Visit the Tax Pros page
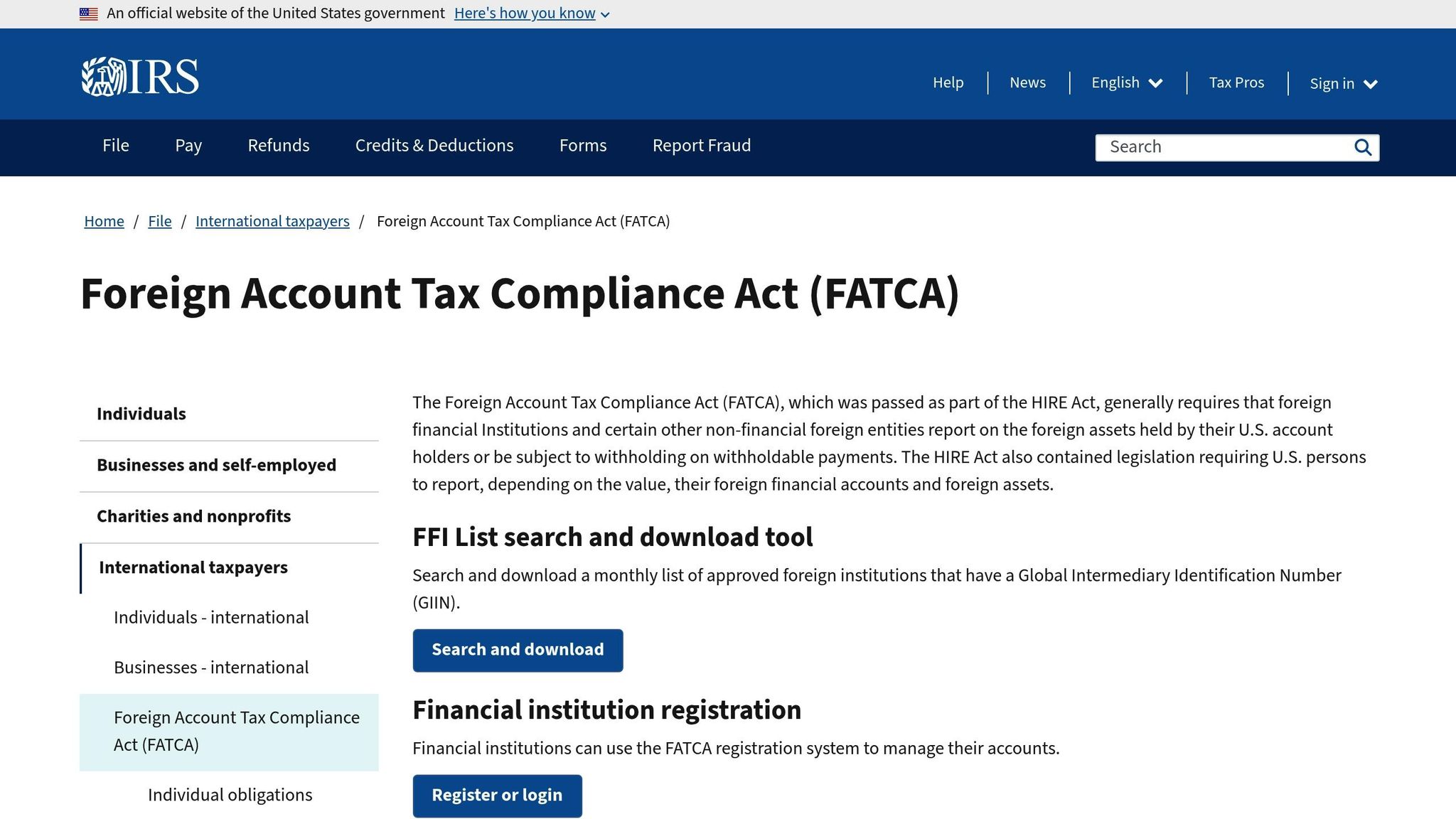 point(1236,82)
